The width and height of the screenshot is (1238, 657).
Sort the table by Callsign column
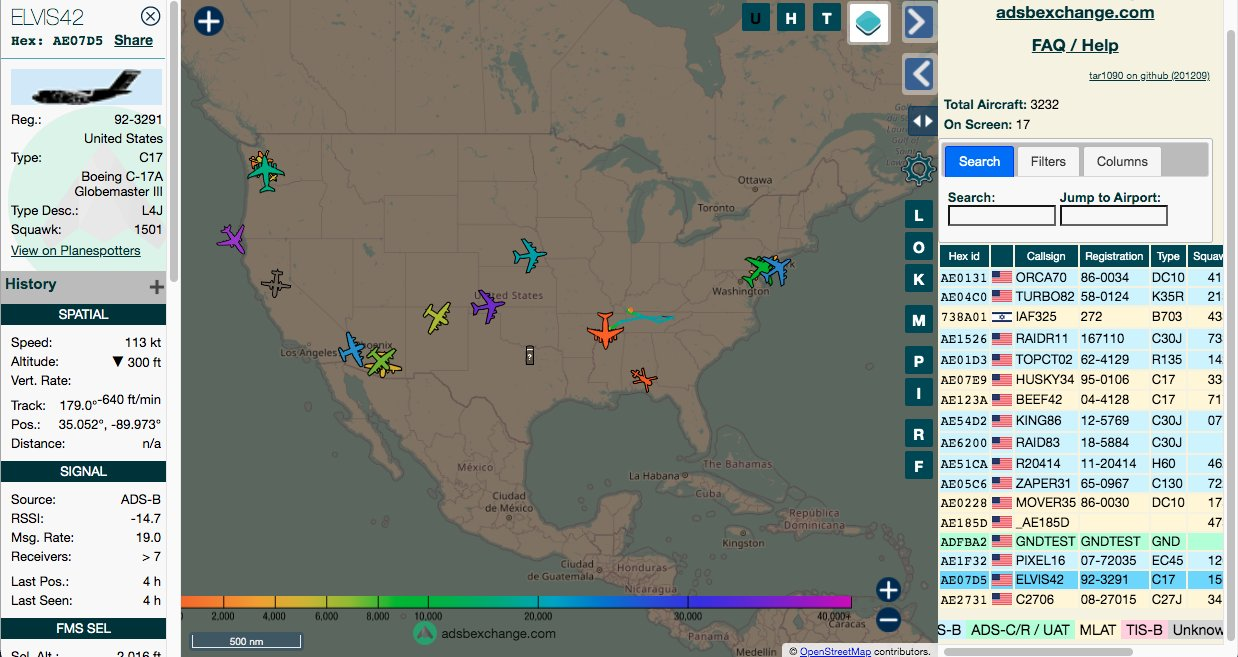tap(1046, 256)
